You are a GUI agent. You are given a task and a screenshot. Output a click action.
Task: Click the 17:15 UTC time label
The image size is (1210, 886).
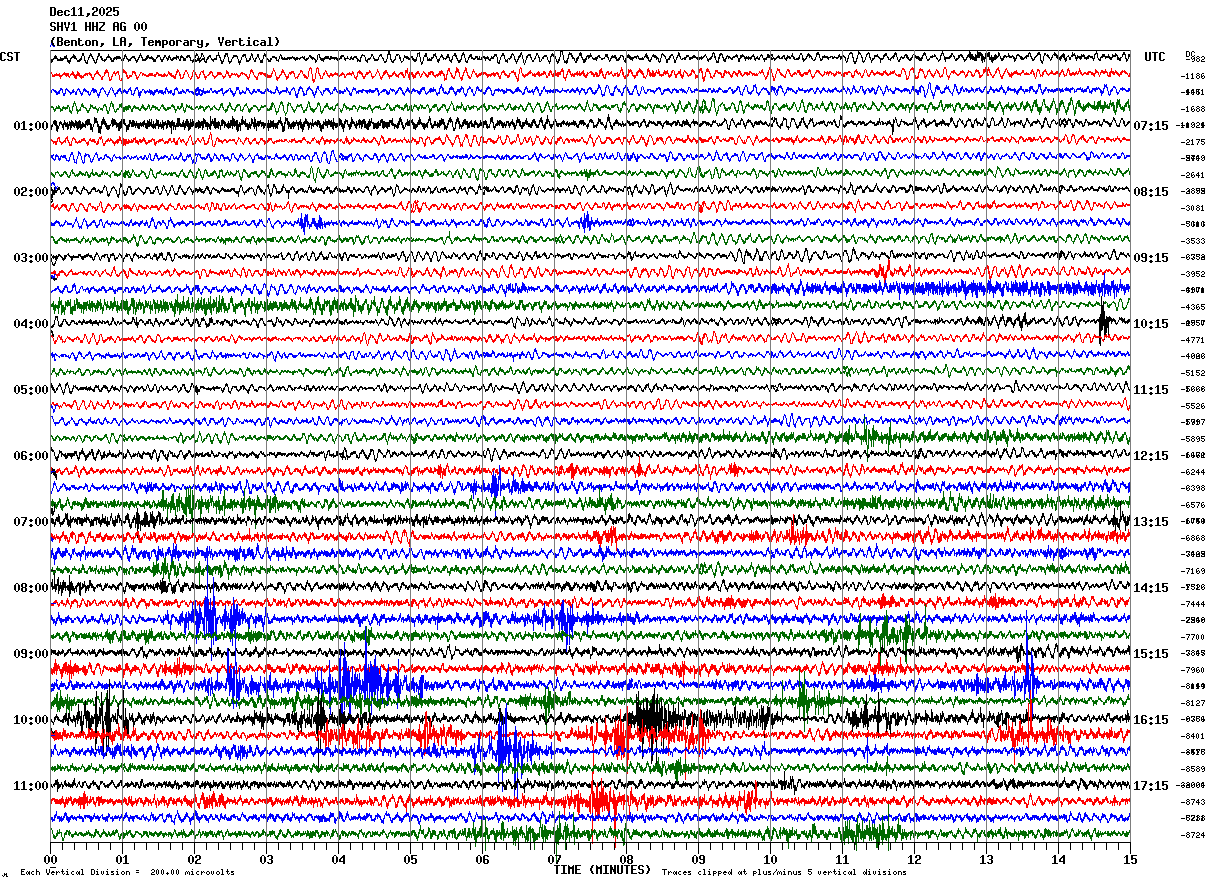click(x=1151, y=786)
